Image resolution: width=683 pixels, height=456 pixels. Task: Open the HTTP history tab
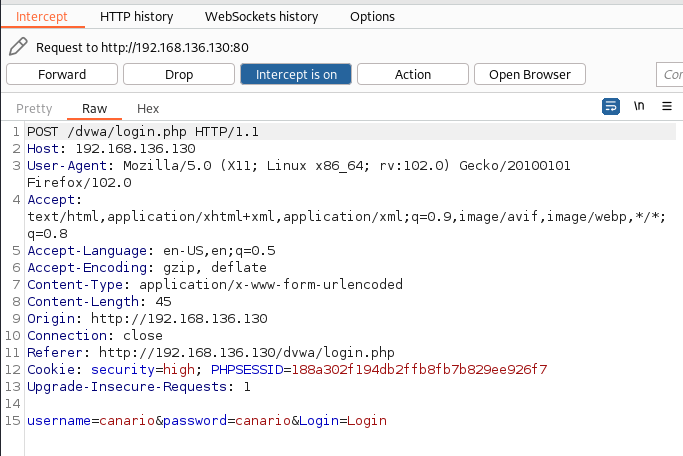coord(136,17)
